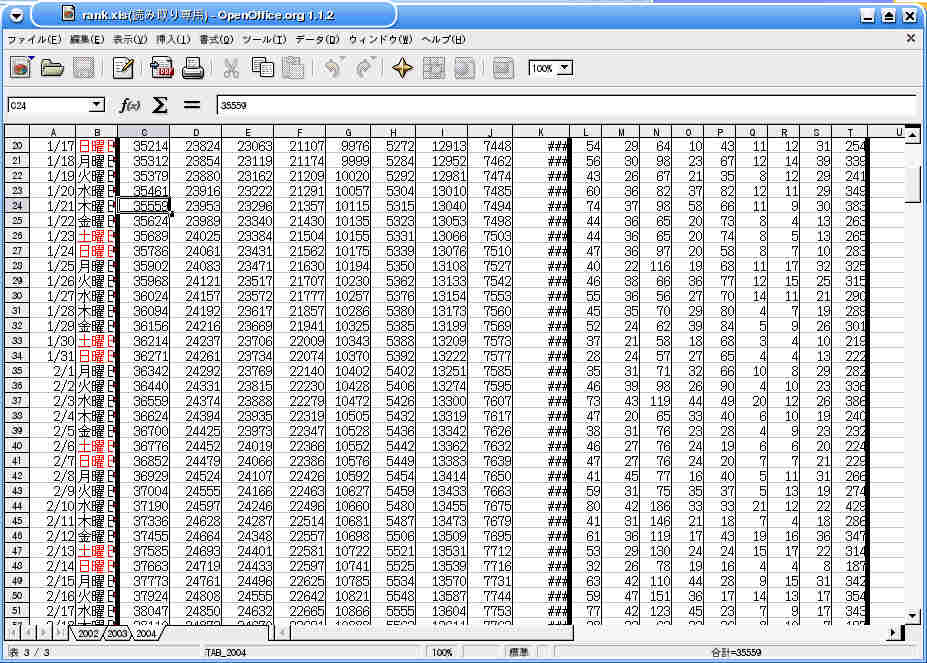Select cell with value 37190
Viewport: 927px width, 663px height.
144,506
